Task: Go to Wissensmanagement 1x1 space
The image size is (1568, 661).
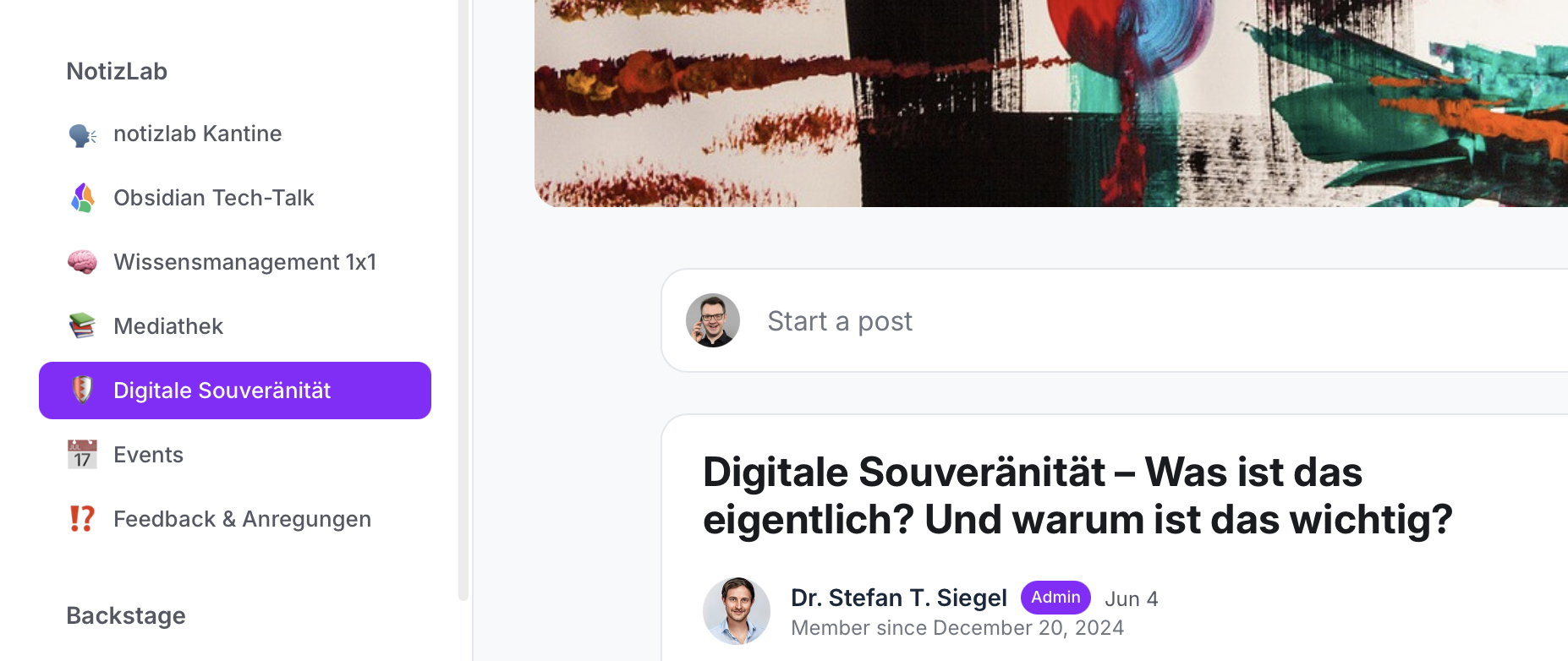Action: [x=235, y=262]
